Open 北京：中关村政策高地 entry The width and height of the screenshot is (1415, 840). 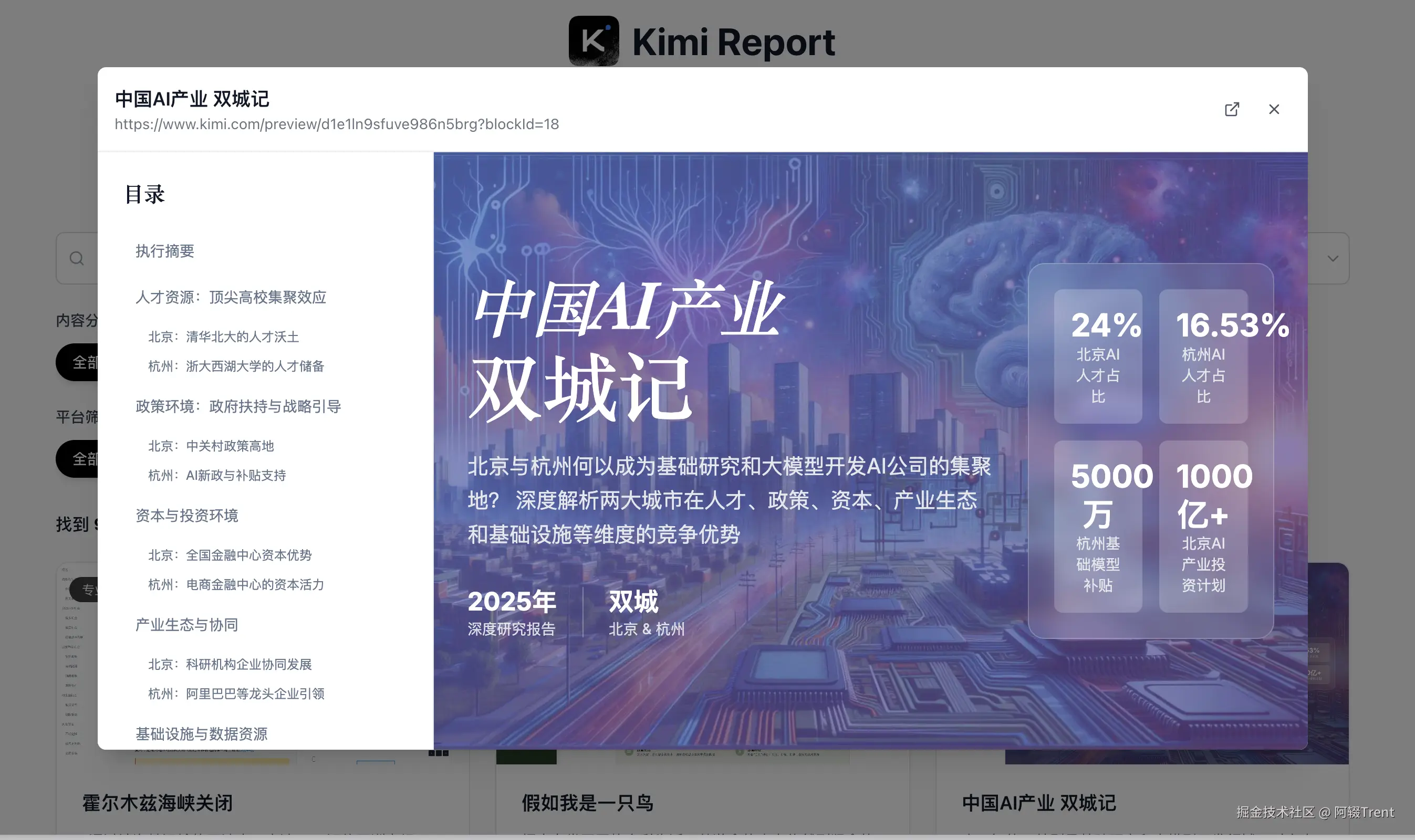[x=211, y=446]
